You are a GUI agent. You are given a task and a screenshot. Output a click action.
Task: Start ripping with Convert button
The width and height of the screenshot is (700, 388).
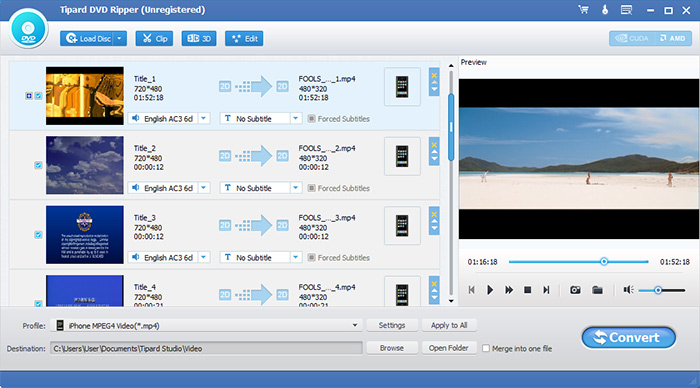click(629, 338)
